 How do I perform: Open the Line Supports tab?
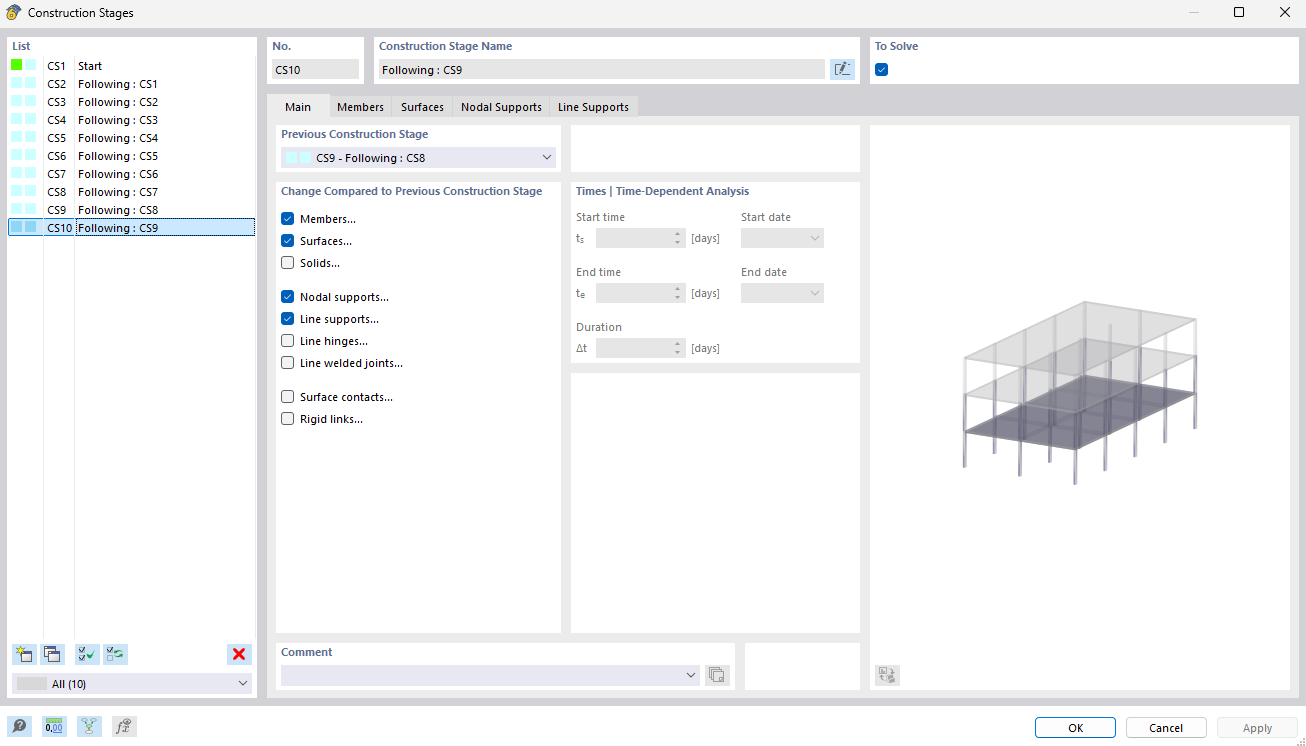[592, 106]
